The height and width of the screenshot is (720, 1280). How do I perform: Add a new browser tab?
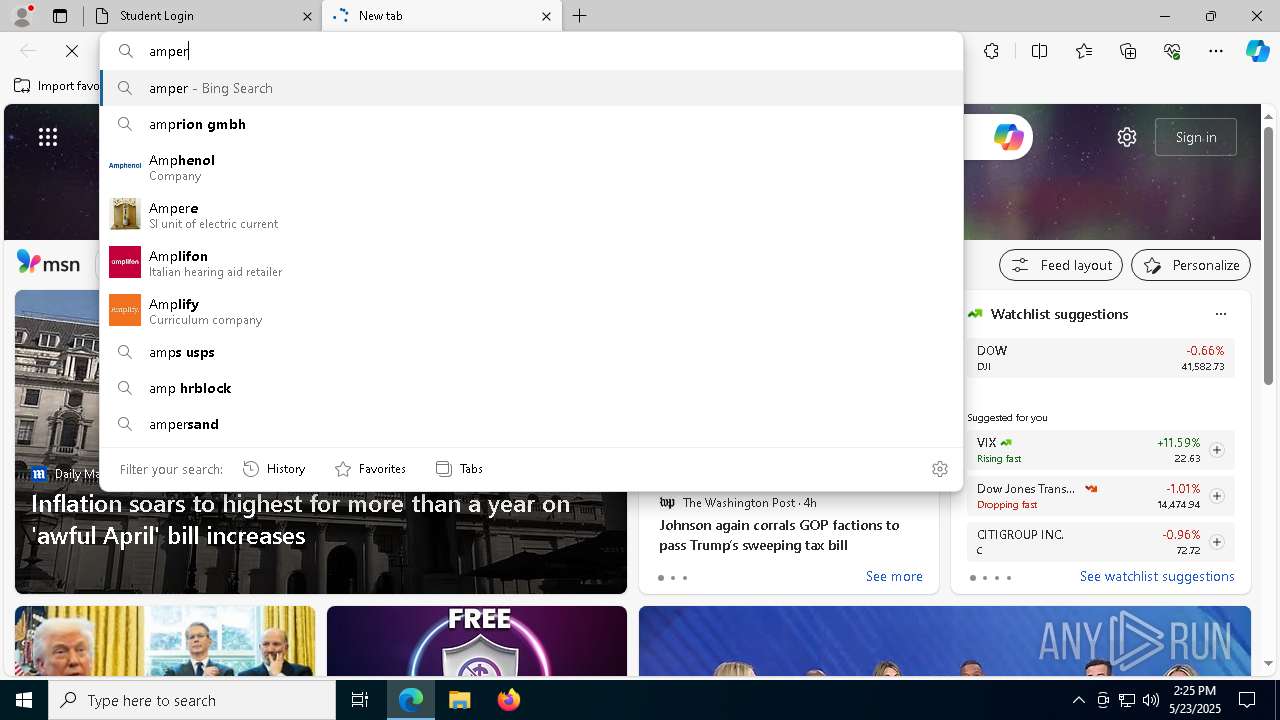[x=580, y=16]
